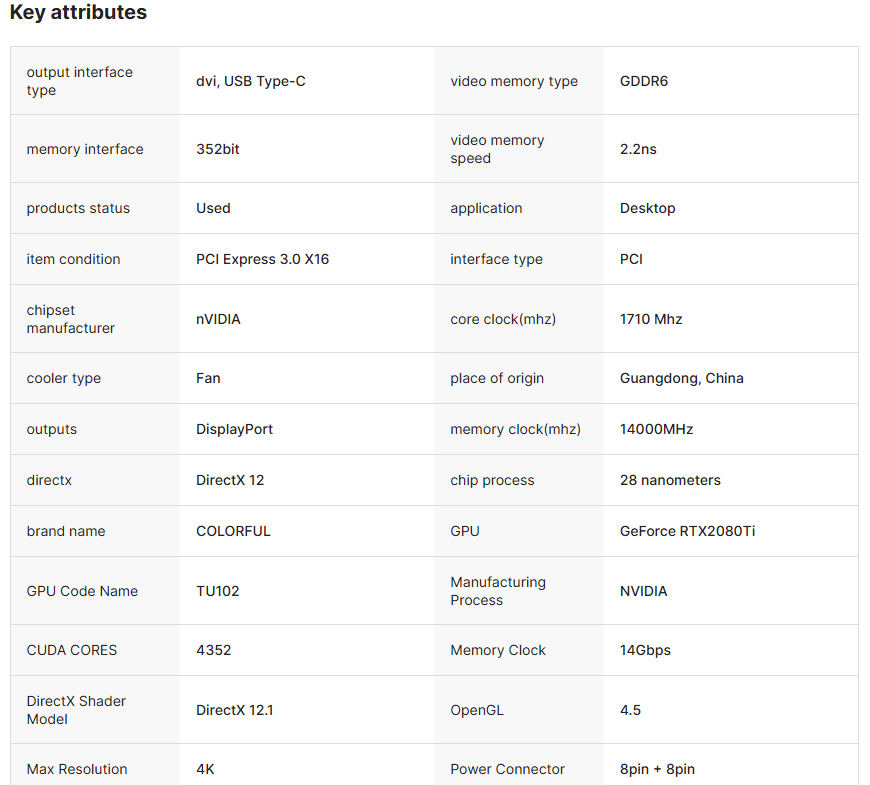The image size is (870, 785).
Task: Click the '4K' value
Action: [x=205, y=769]
